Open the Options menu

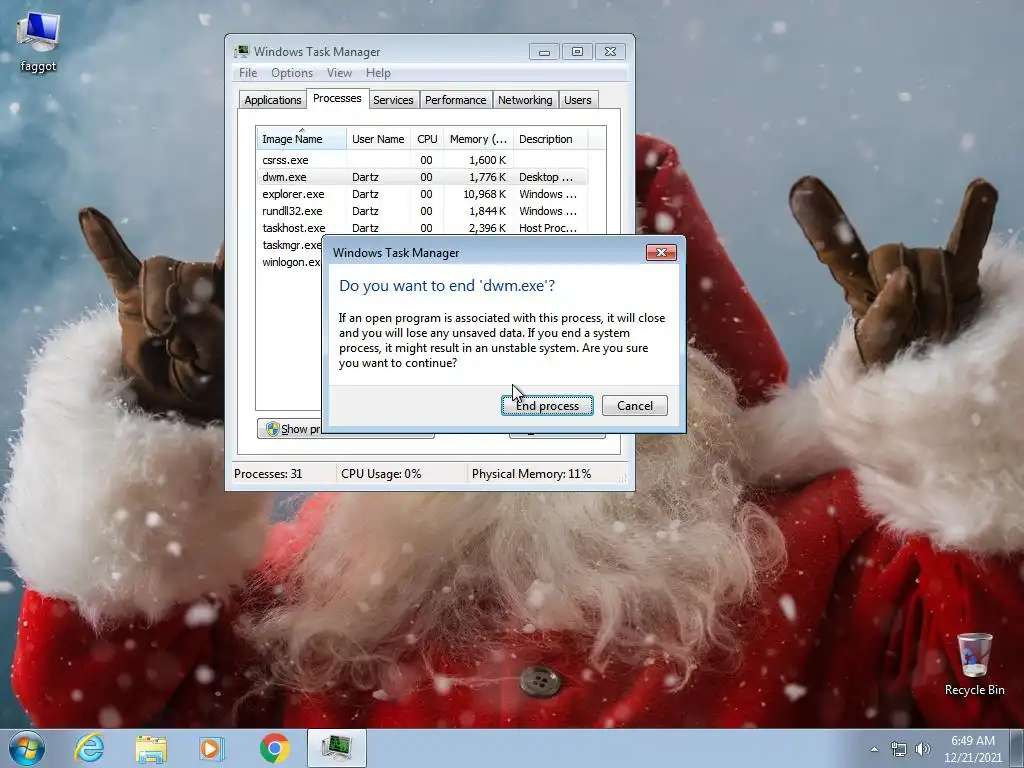(x=292, y=72)
